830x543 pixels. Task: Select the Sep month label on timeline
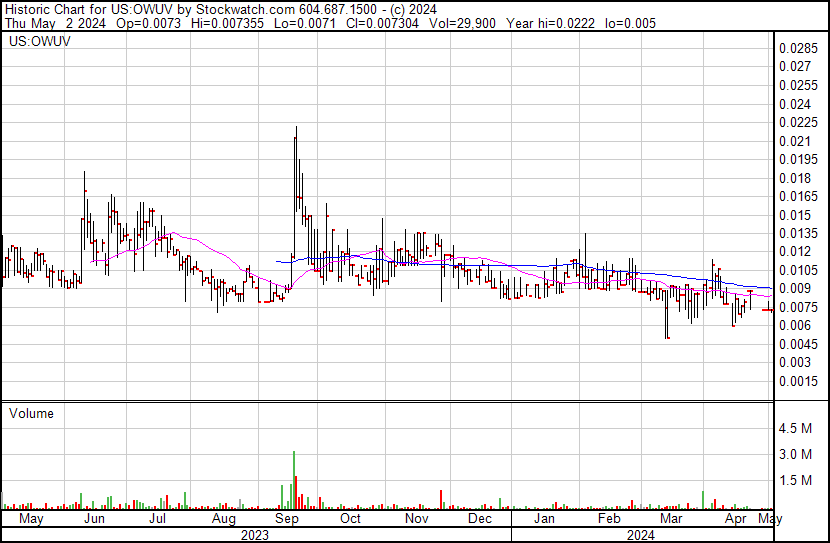tap(288, 520)
